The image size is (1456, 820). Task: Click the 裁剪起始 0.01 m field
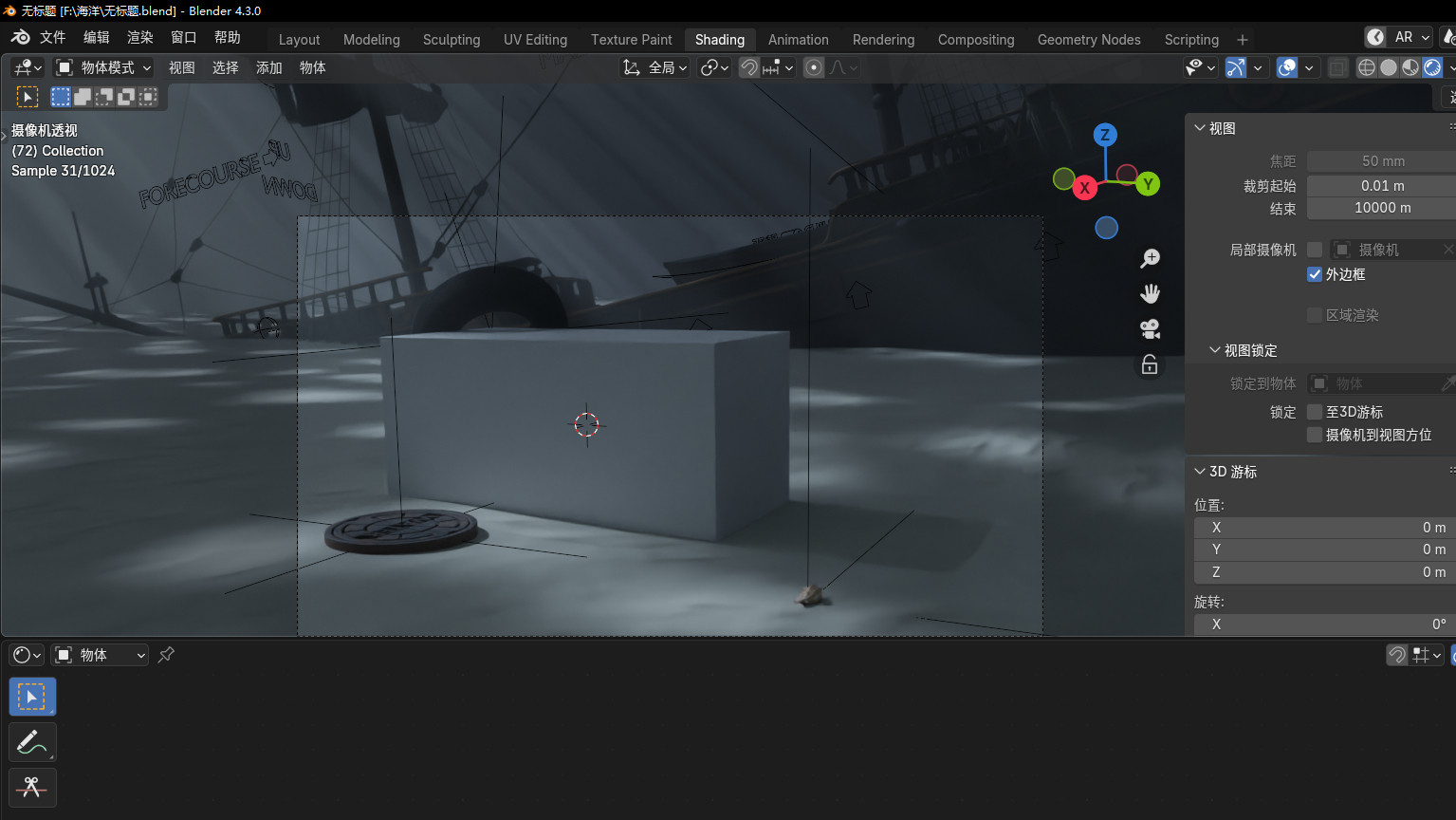coord(1381,186)
